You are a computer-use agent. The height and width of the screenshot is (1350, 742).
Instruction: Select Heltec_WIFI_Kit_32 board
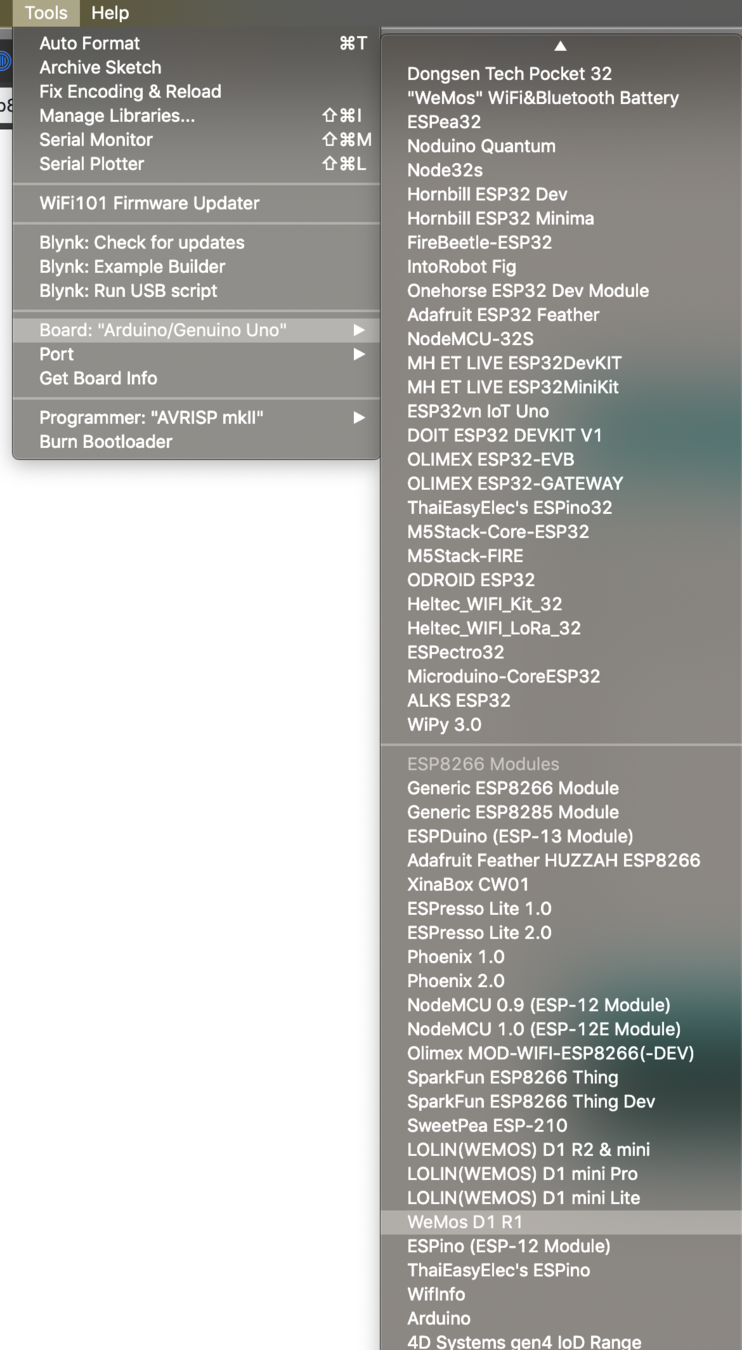pyautogui.click(x=561, y=603)
